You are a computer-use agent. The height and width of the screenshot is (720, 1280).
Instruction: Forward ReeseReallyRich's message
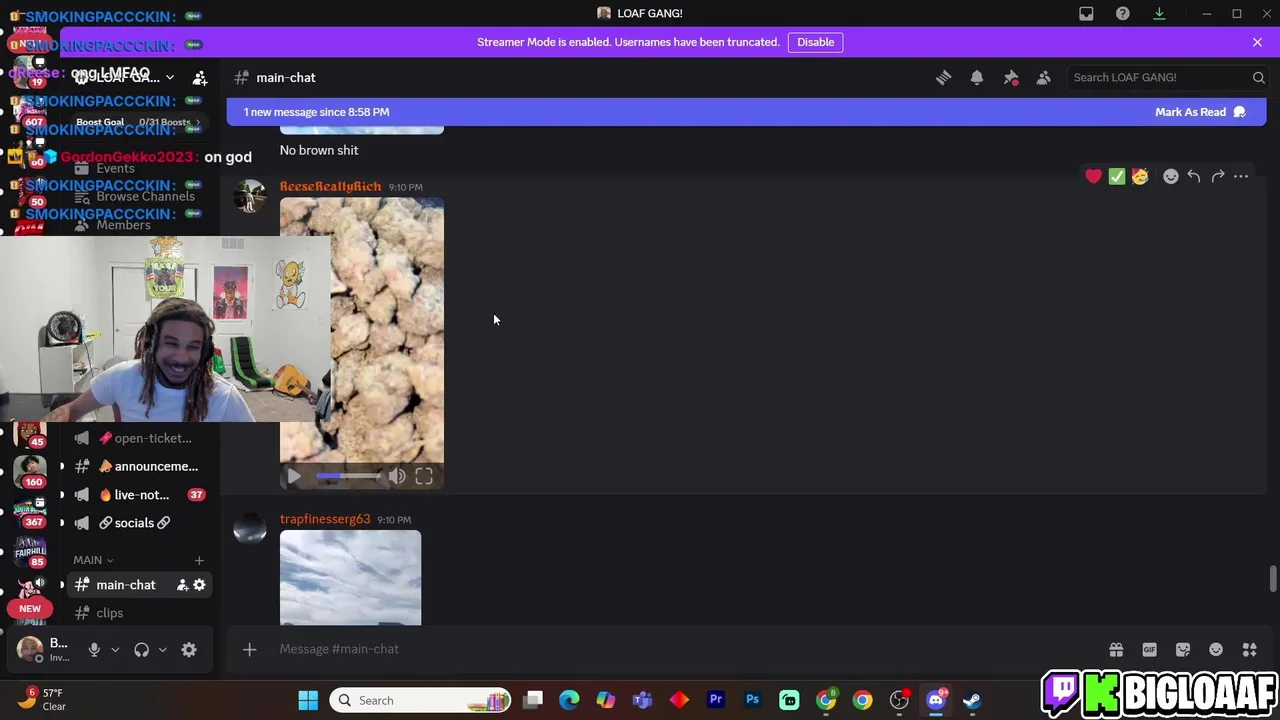coord(1218,177)
